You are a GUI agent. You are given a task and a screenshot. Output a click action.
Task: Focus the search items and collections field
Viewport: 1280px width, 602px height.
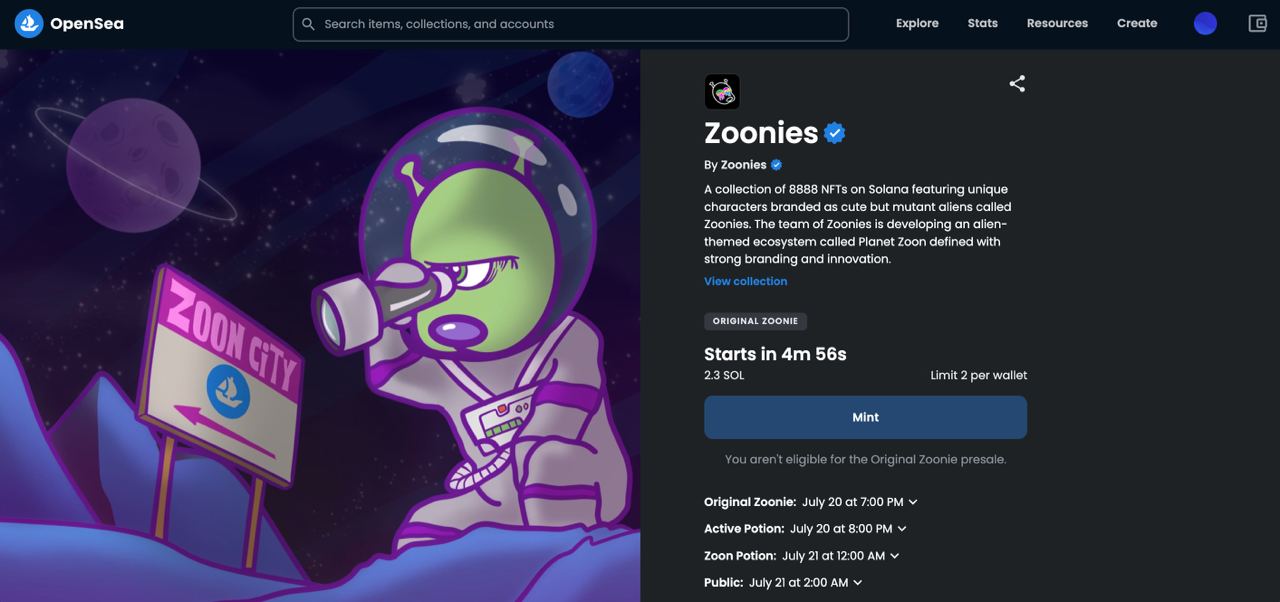click(x=580, y=24)
